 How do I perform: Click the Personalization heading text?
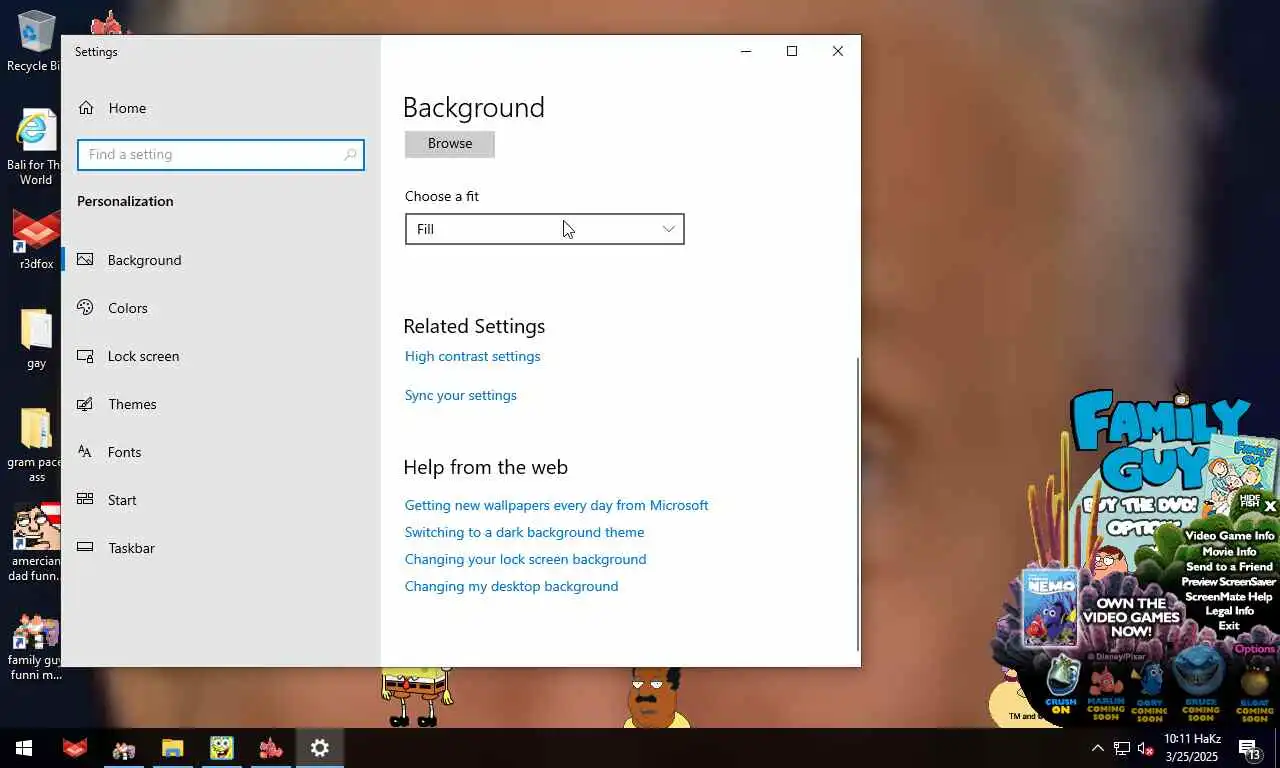[x=125, y=201]
